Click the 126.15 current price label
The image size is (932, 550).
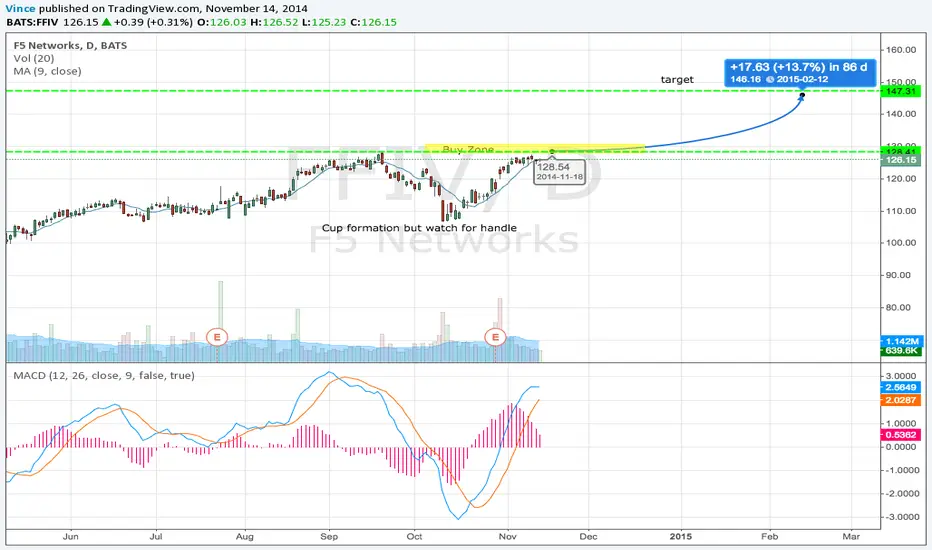point(901,160)
